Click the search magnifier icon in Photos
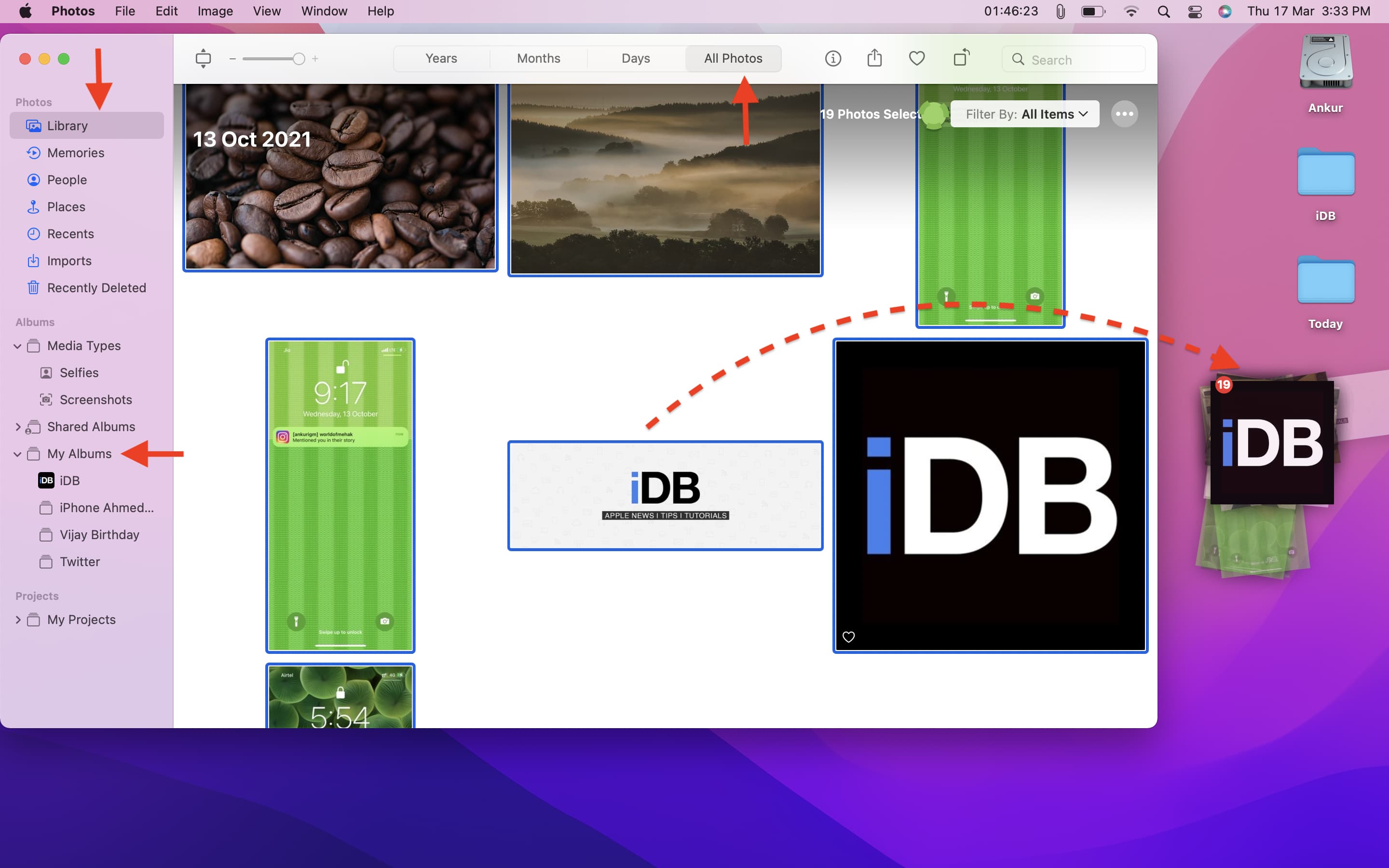The height and width of the screenshot is (868, 1389). pyautogui.click(x=1018, y=59)
